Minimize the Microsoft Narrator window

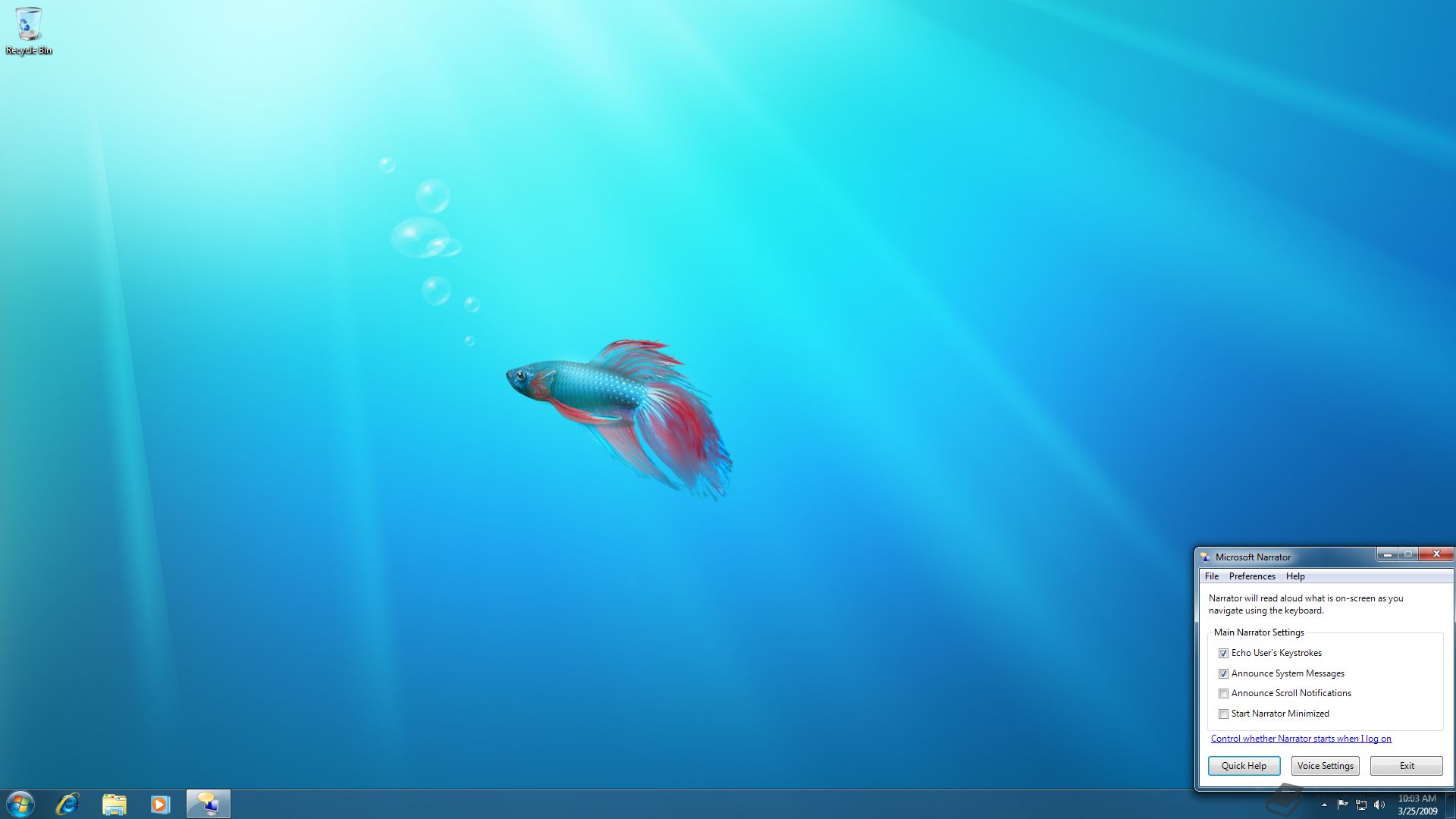[x=1388, y=554]
